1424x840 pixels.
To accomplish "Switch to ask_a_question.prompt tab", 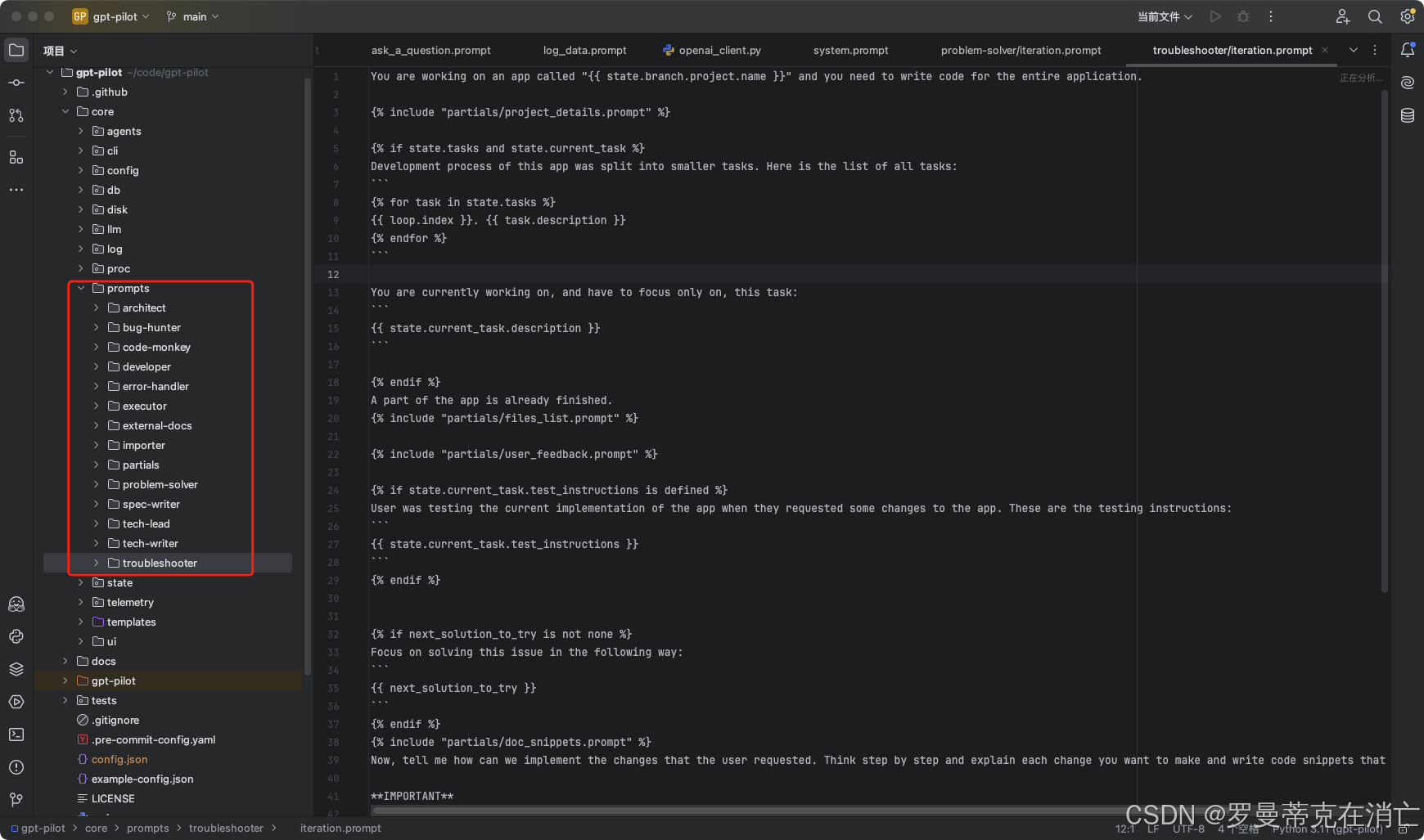I will (x=430, y=50).
